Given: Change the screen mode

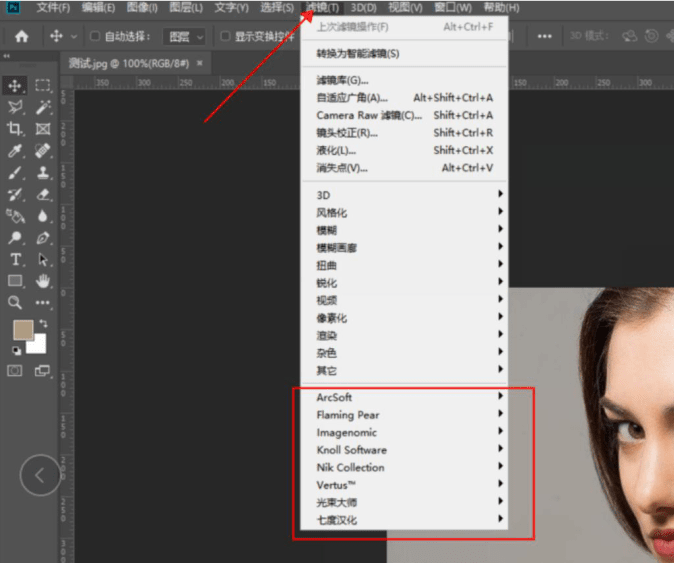Looking at the screenshot, I should 42,370.
